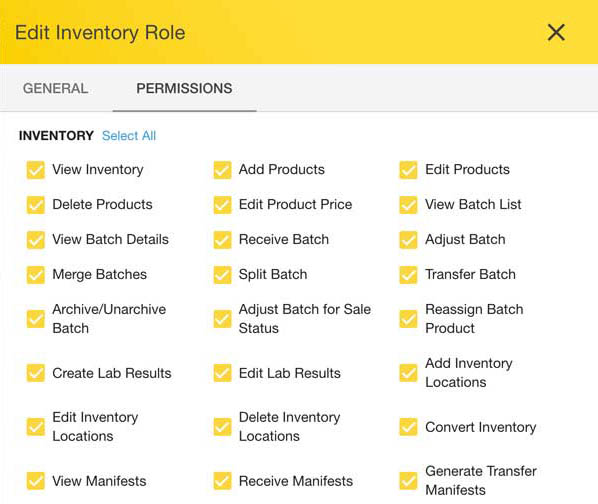Toggle the Receive Manifests permission
Viewport: 598px width, 504px height.
222,481
